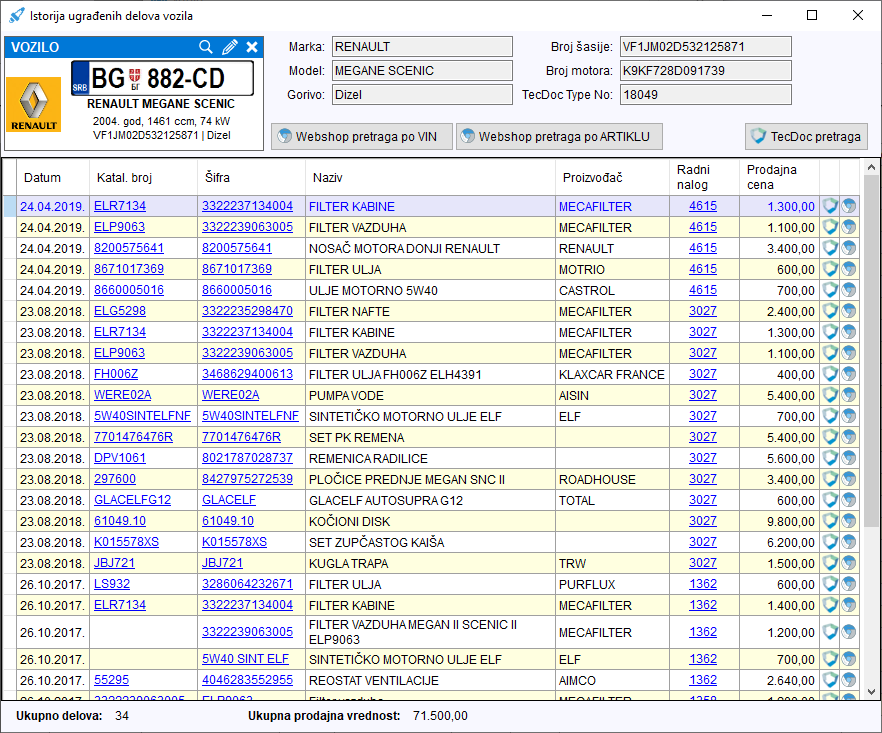Viewport: 882px width, 733px height.
Task: Click the BG 882-CD license plate
Action: tap(162, 78)
